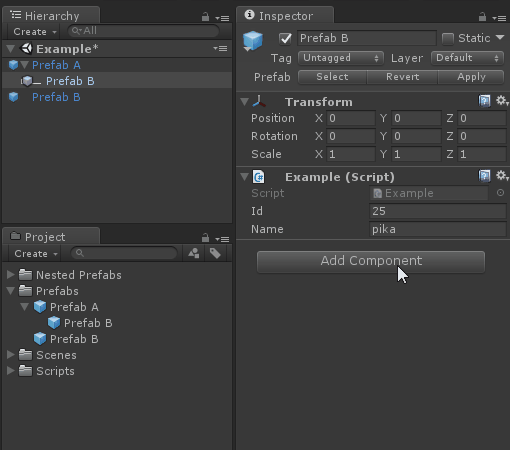
Task: Open Example Script help reference icon
Action: [484, 176]
